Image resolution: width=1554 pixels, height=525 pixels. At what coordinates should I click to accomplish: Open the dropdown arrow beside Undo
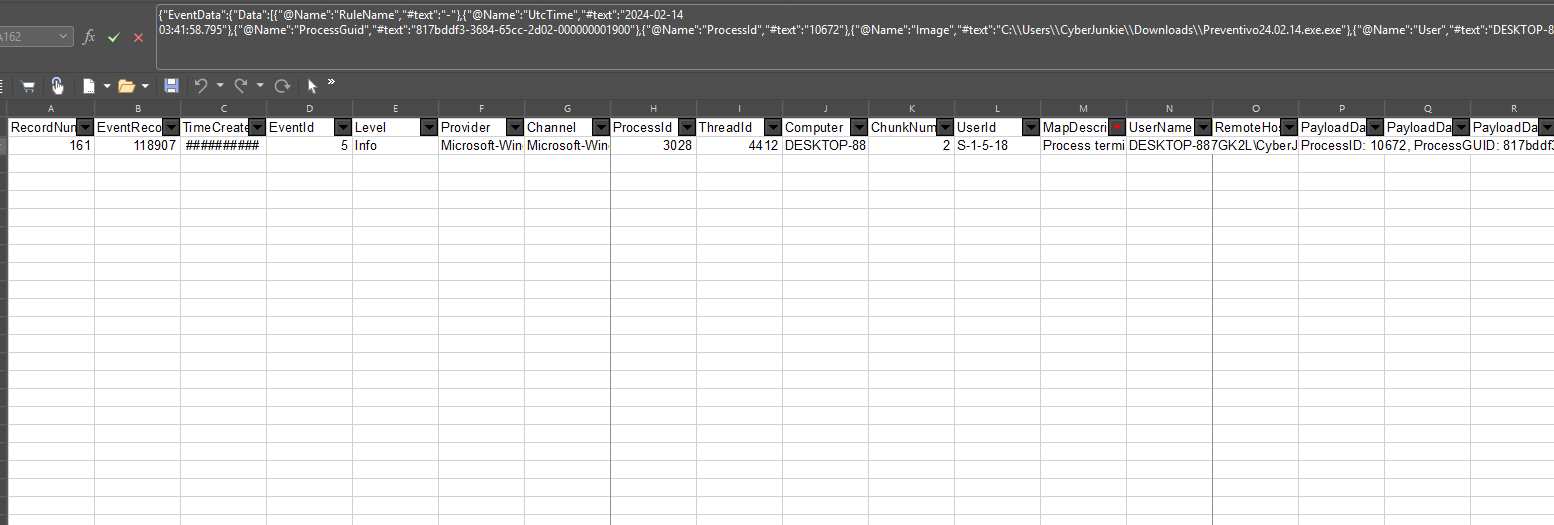click(219, 86)
